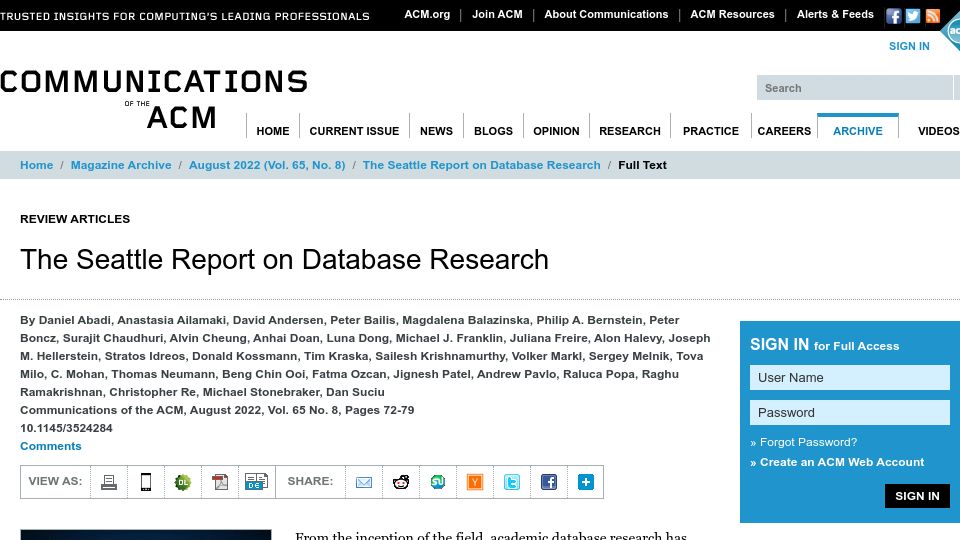
Task: Open ACM.org link in top bar
Action: [x=427, y=14]
